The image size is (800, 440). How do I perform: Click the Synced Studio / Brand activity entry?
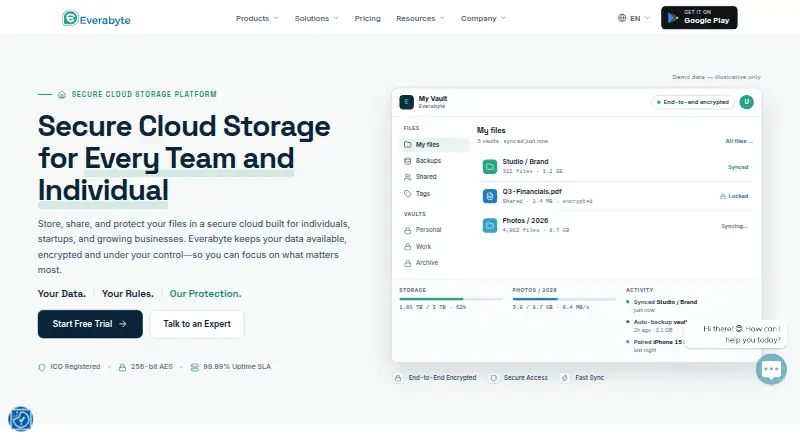662,306
